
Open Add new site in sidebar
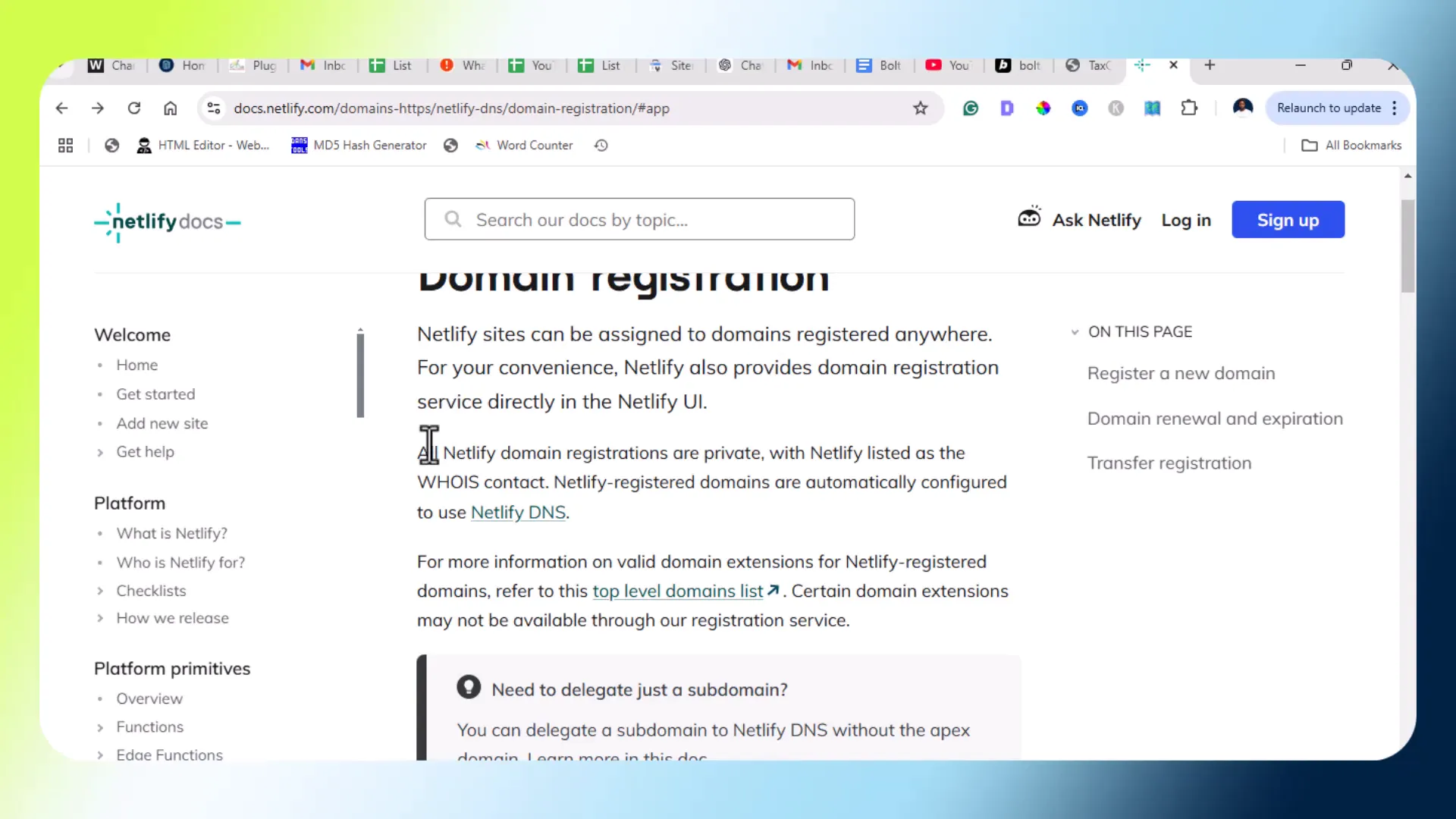pyautogui.click(x=162, y=424)
